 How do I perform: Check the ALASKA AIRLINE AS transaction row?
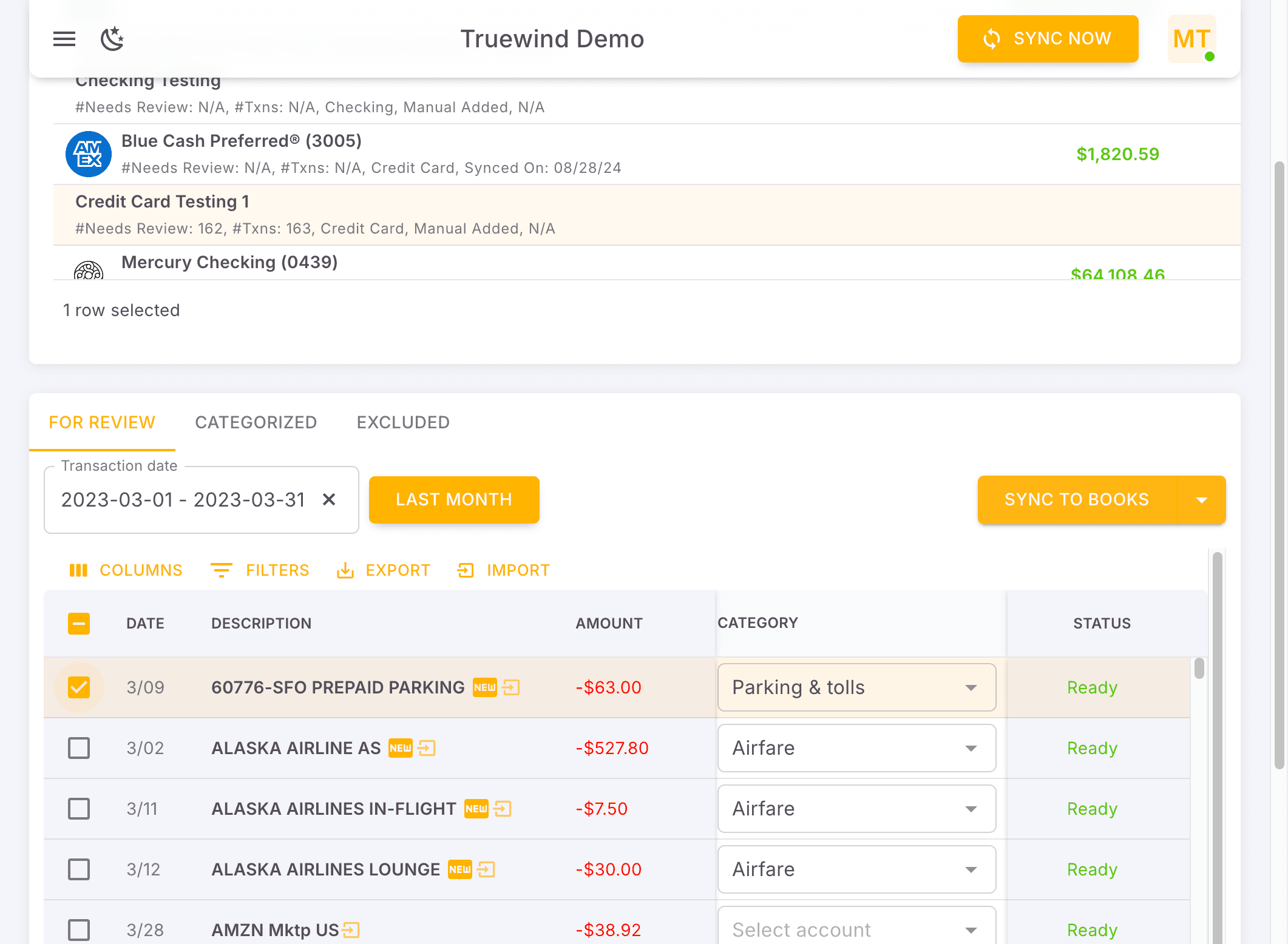pyautogui.click(x=78, y=747)
